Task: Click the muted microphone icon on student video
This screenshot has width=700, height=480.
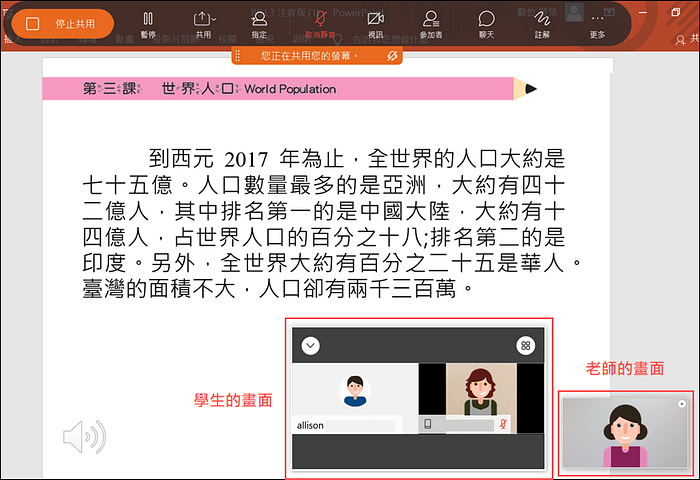Action: [503, 424]
